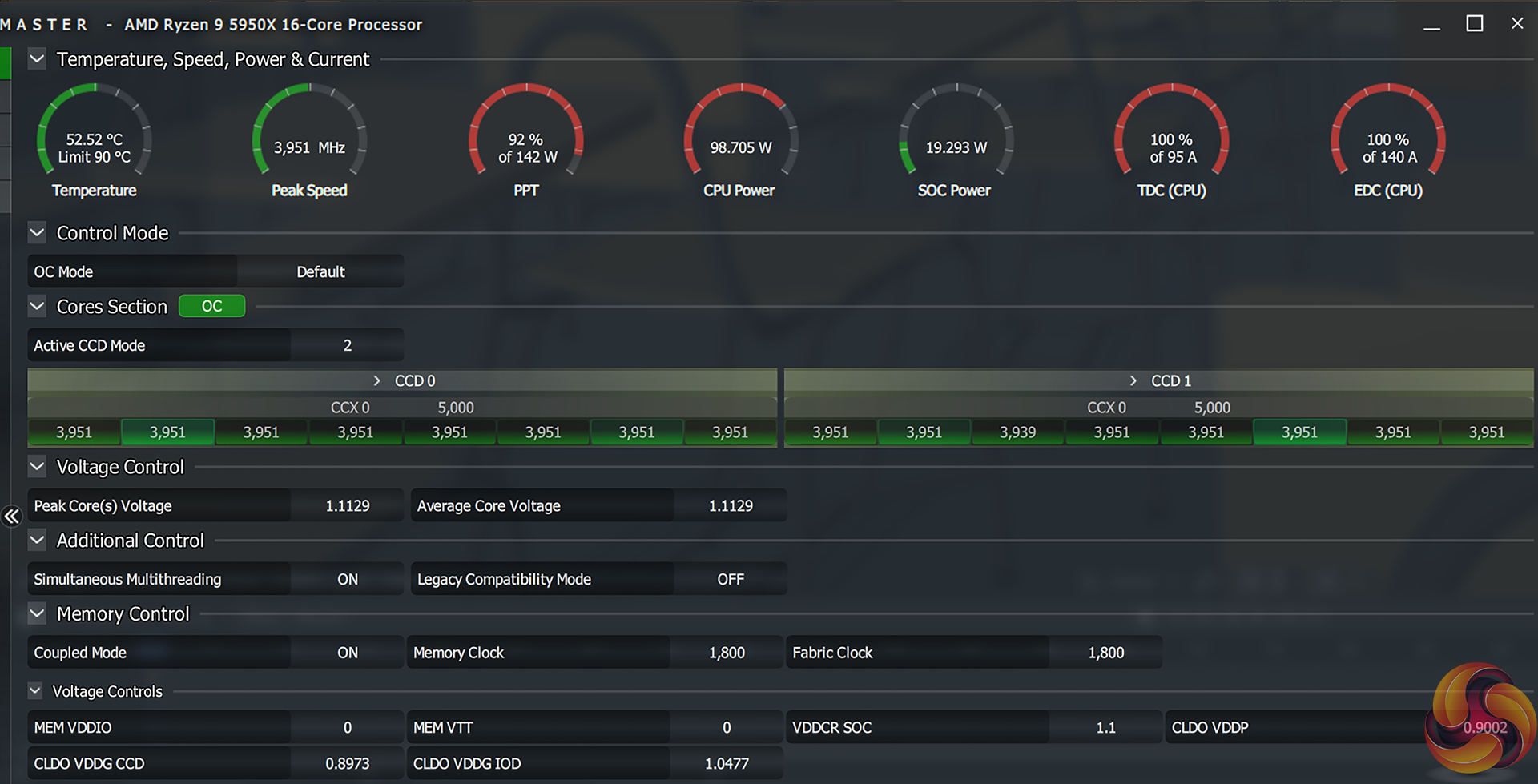Click the CLDO VDDG IOD value 1.0477
The image size is (1538, 784).
click(727, 763)
